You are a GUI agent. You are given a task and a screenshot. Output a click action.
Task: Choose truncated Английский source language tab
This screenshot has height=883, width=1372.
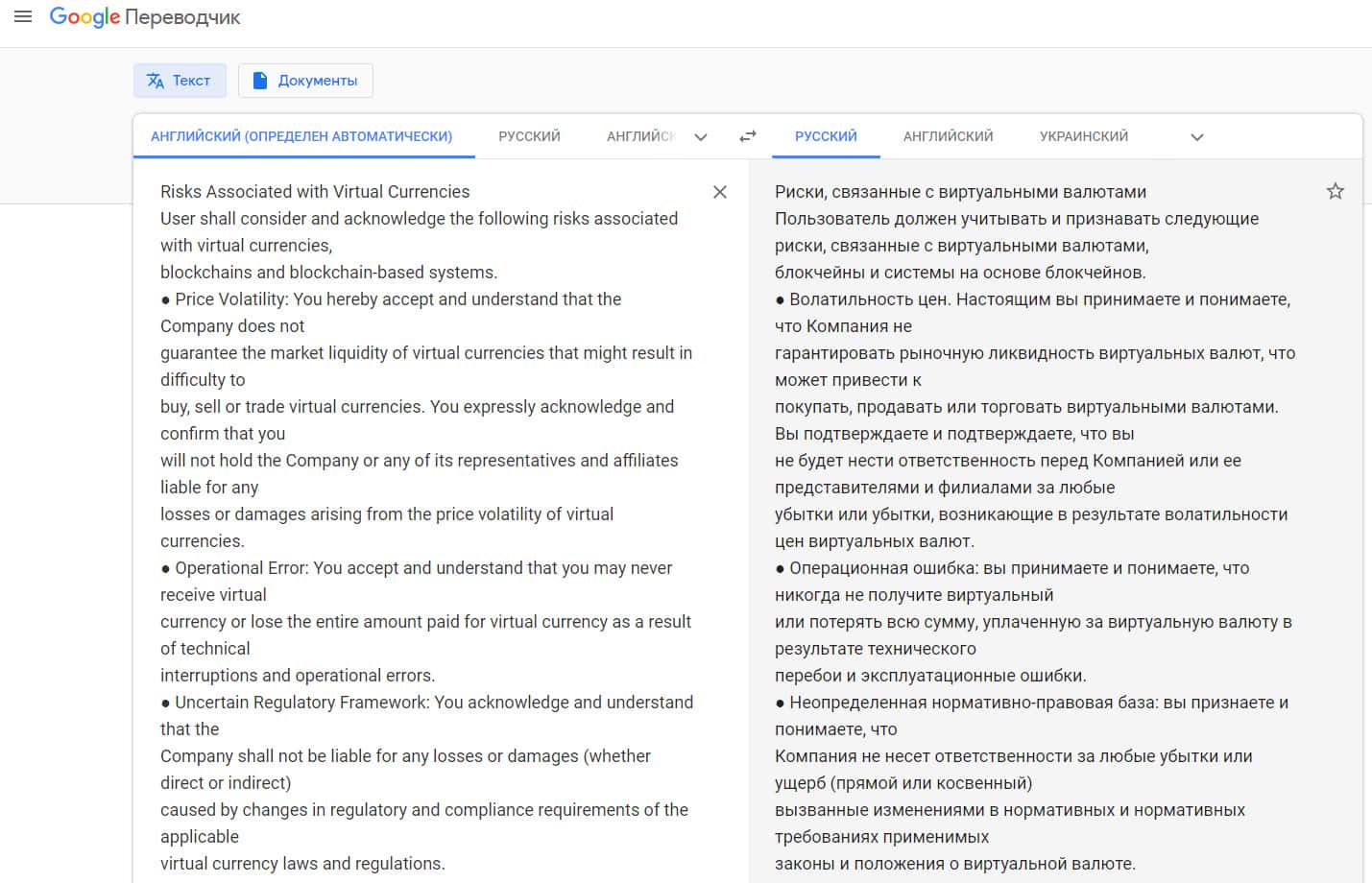(640, 136)
